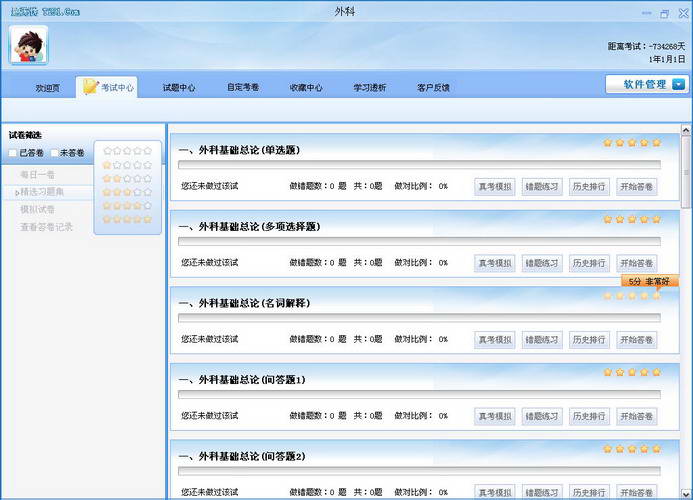Screen dimensions: 693x500
Task: Expand the 精选习题集 arrow
Action: [x=17, y=192]
